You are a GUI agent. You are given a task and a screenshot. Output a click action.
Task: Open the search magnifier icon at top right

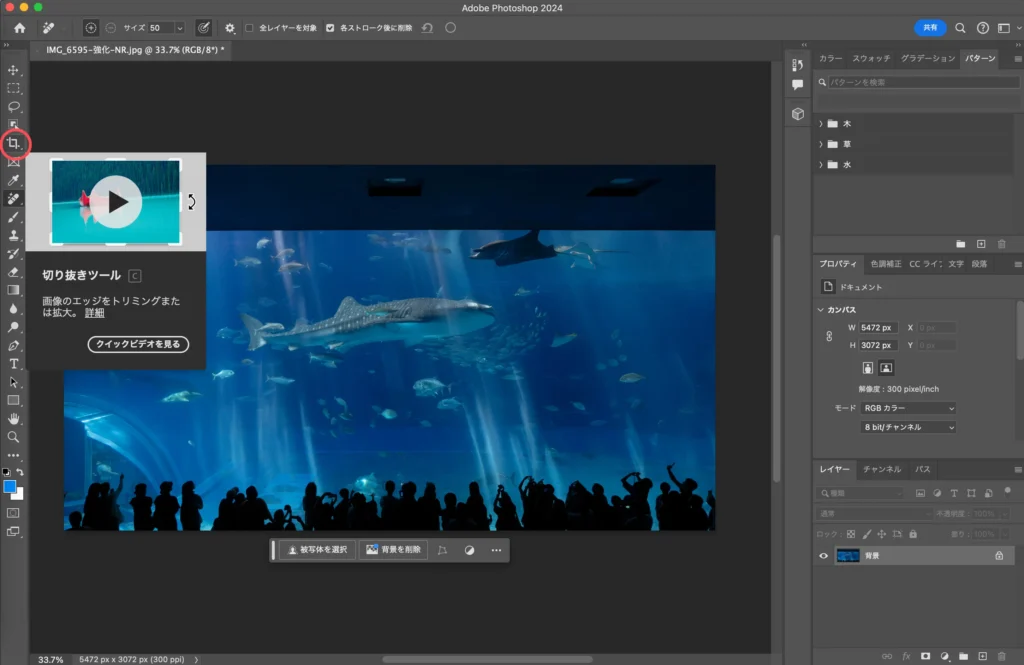(x=960, y=28)
